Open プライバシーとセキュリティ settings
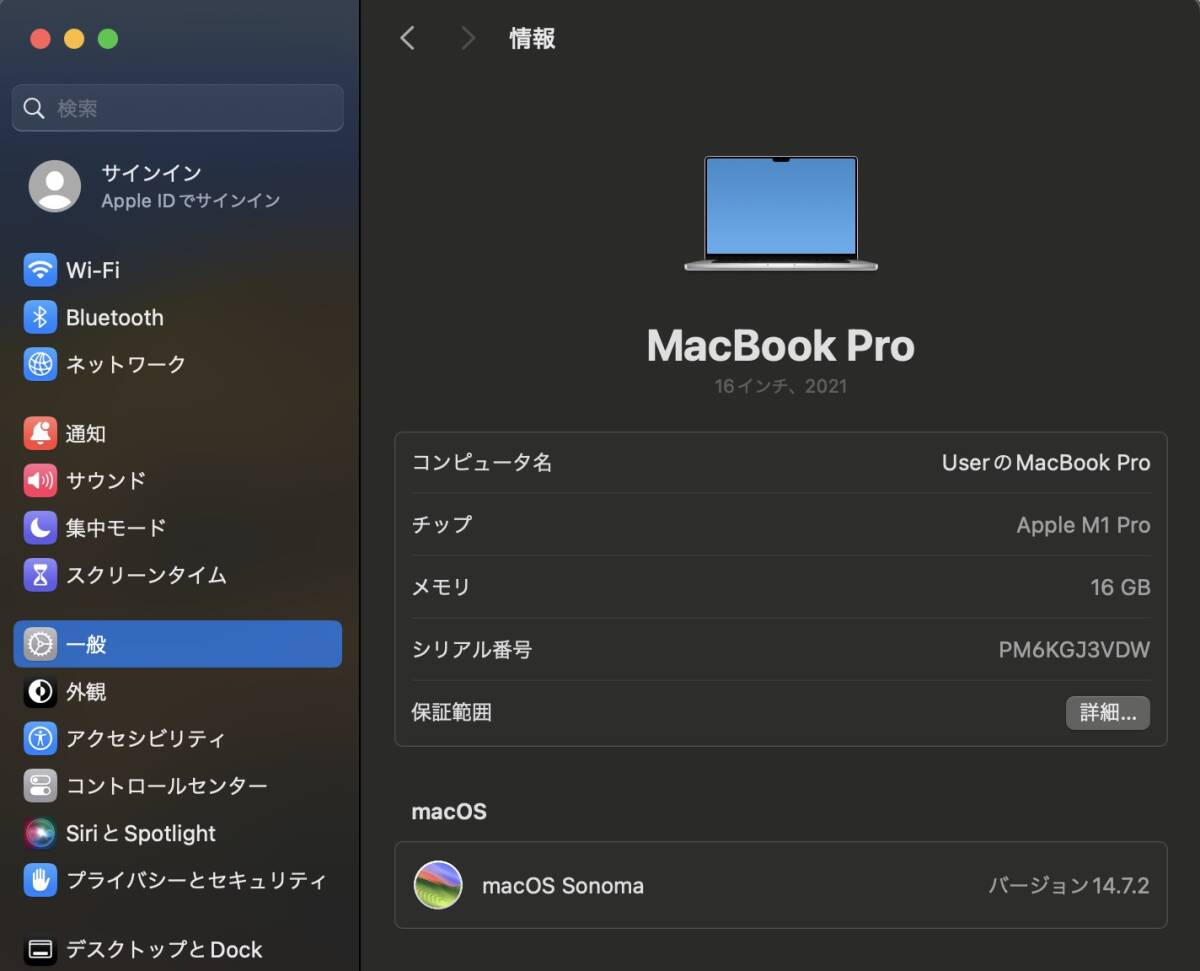 tap(177, 880)
